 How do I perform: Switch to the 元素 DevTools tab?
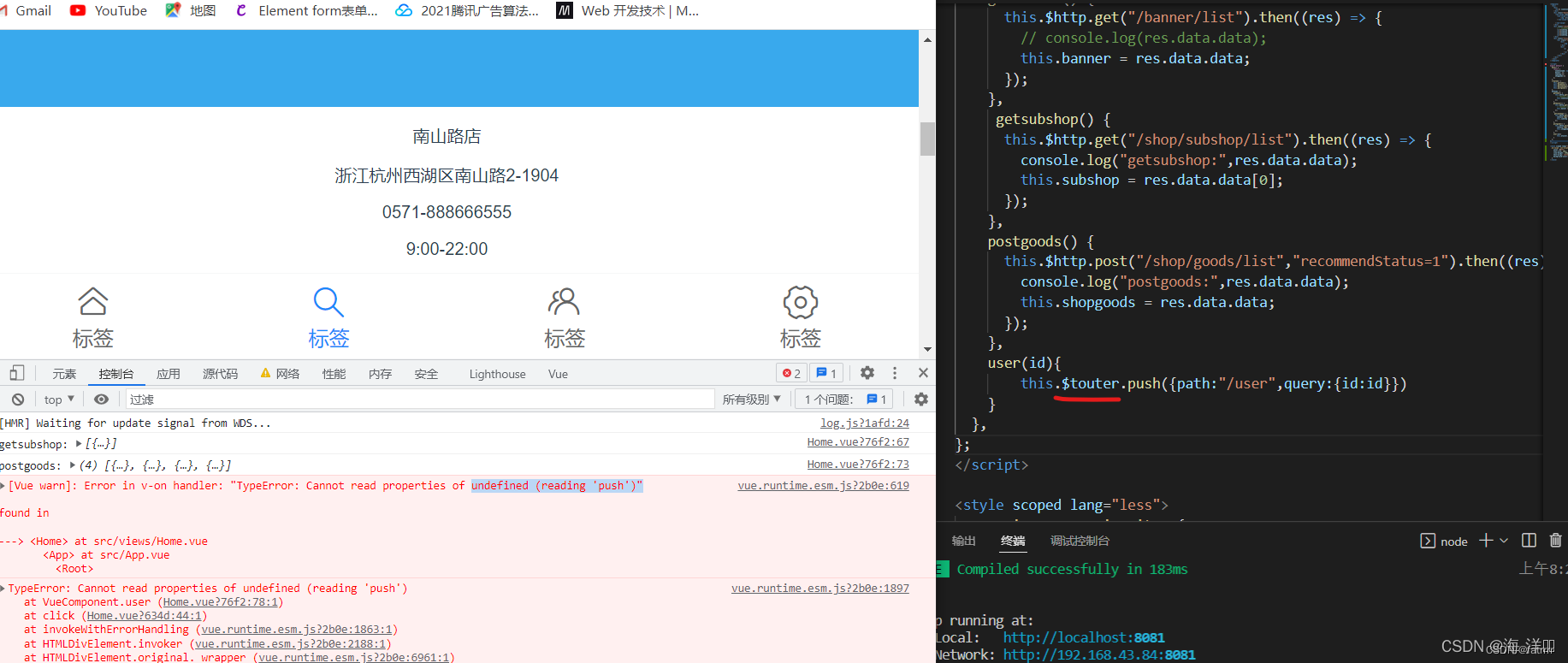click(x=64, y=374)
